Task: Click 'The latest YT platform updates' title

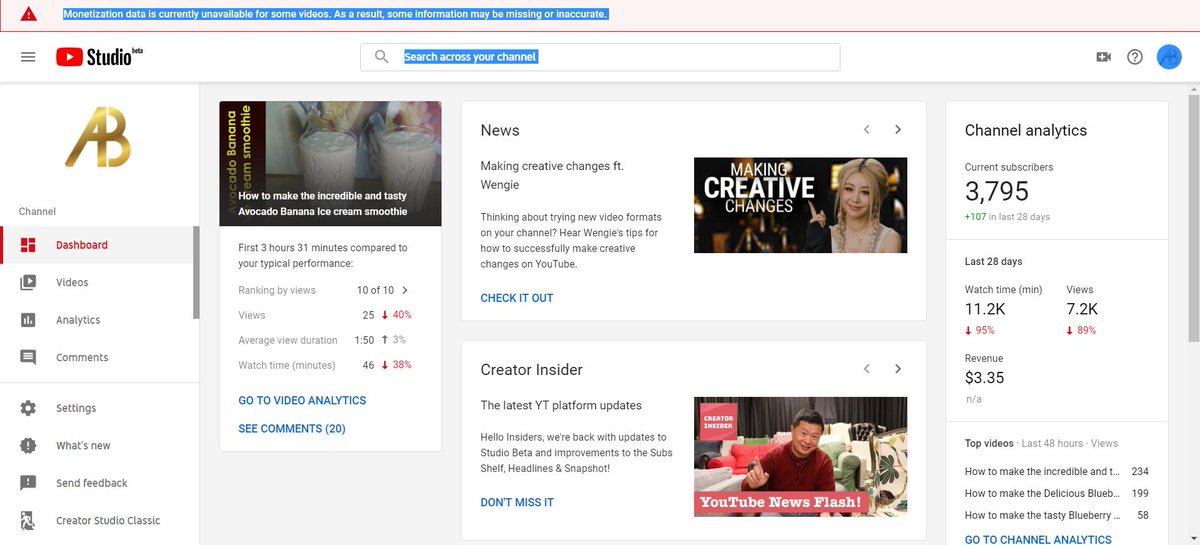Action: coord(561,405)
